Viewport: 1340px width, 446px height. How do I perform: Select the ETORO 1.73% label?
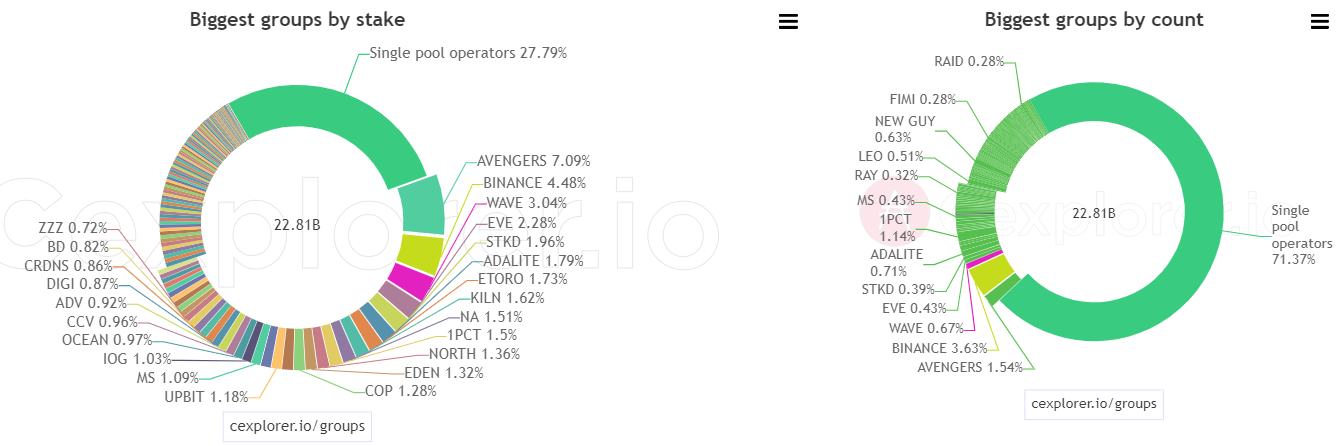523,279
